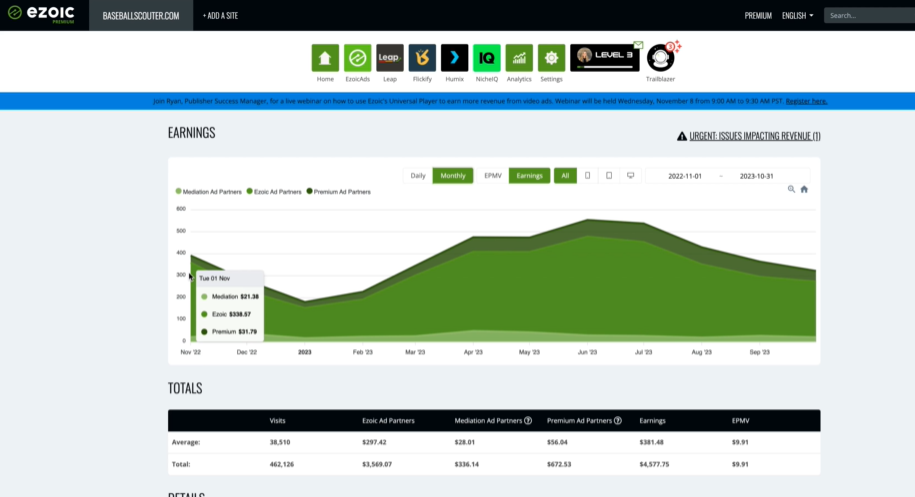Open the Home icon
Image resolution: width=915 pixels, height=497 pixels.
click(325, 58)
